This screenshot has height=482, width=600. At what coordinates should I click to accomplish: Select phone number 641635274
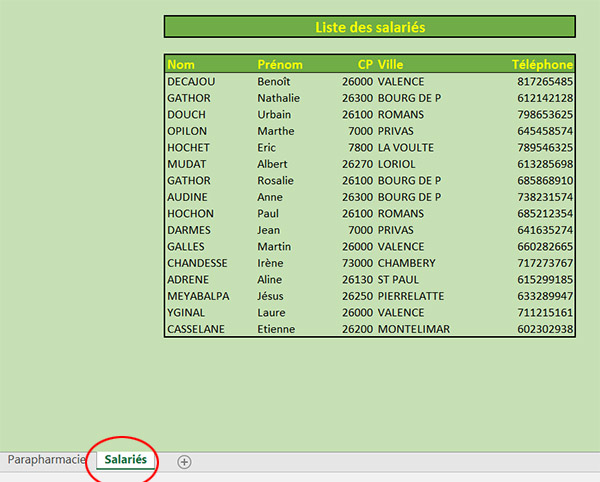[x=545, y=230]
